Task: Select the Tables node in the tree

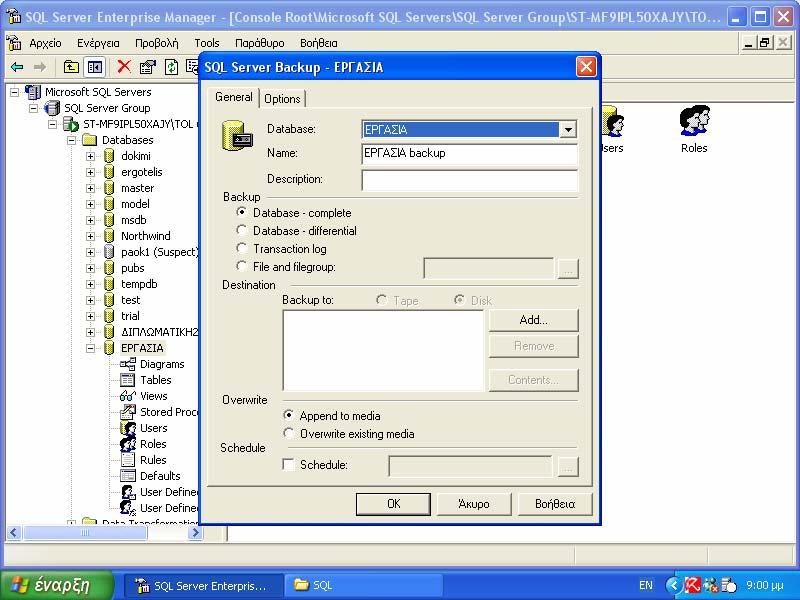Action: click(156, 380)
